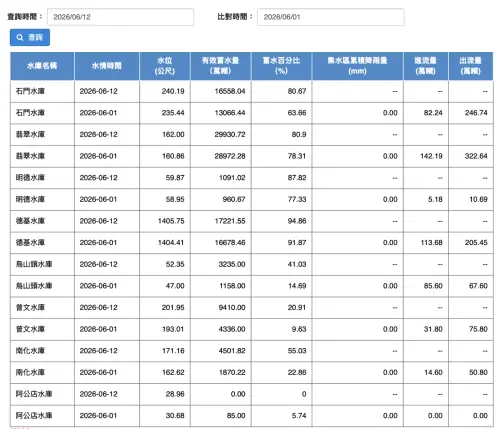Image resolution: width=500 pixels, height=429 pixels.
Task: Click the 集水區累積降雨量 (mm) column header
Action: pyautogui.click(x=357, y=66)
